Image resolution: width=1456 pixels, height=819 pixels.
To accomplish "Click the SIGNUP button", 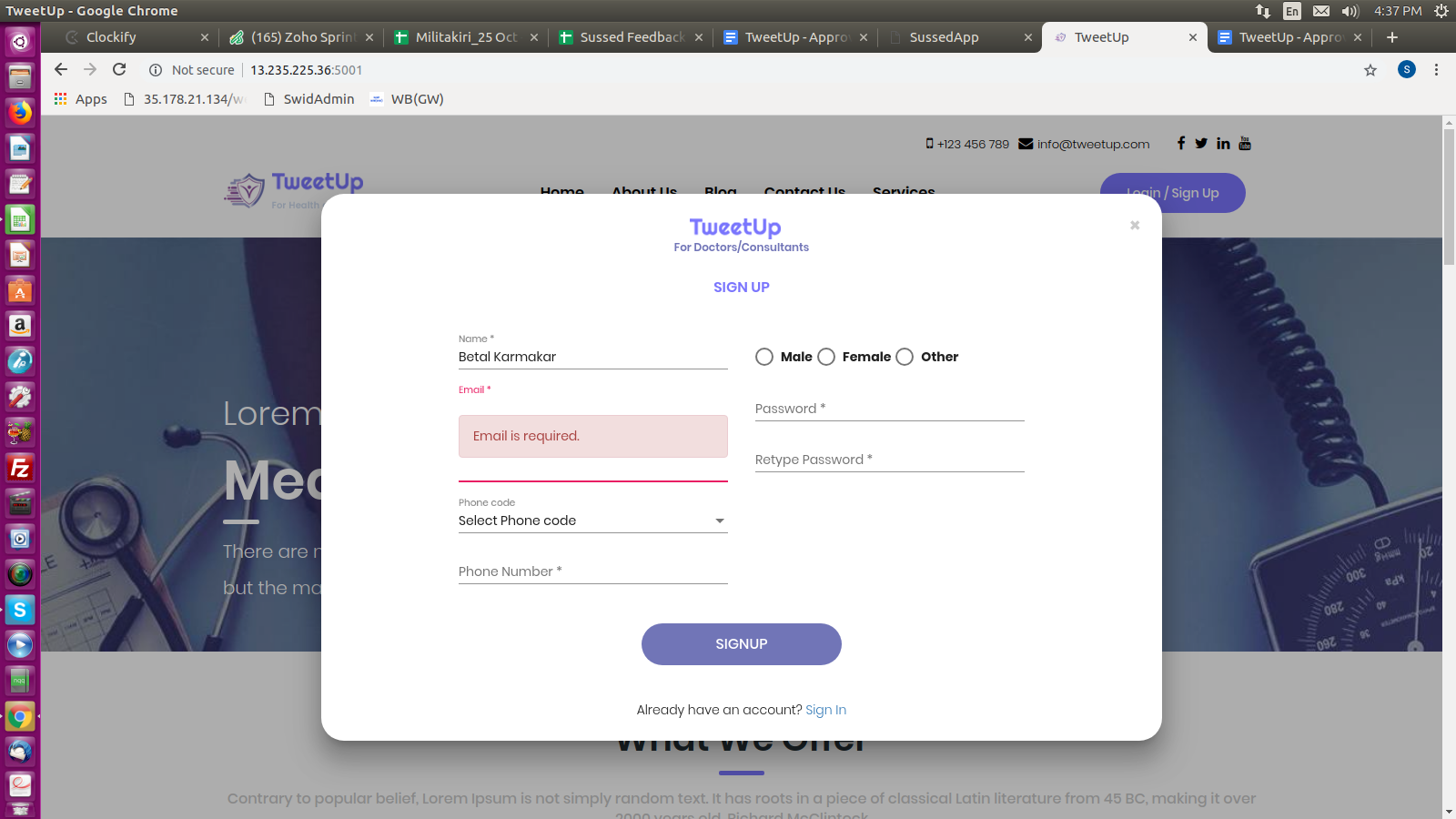I will coord(742,644).
